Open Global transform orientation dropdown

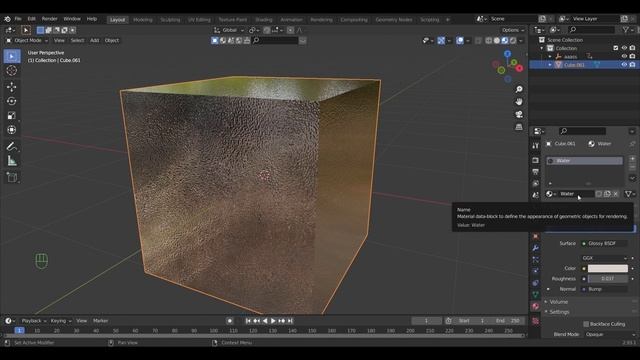click(229, 30)
